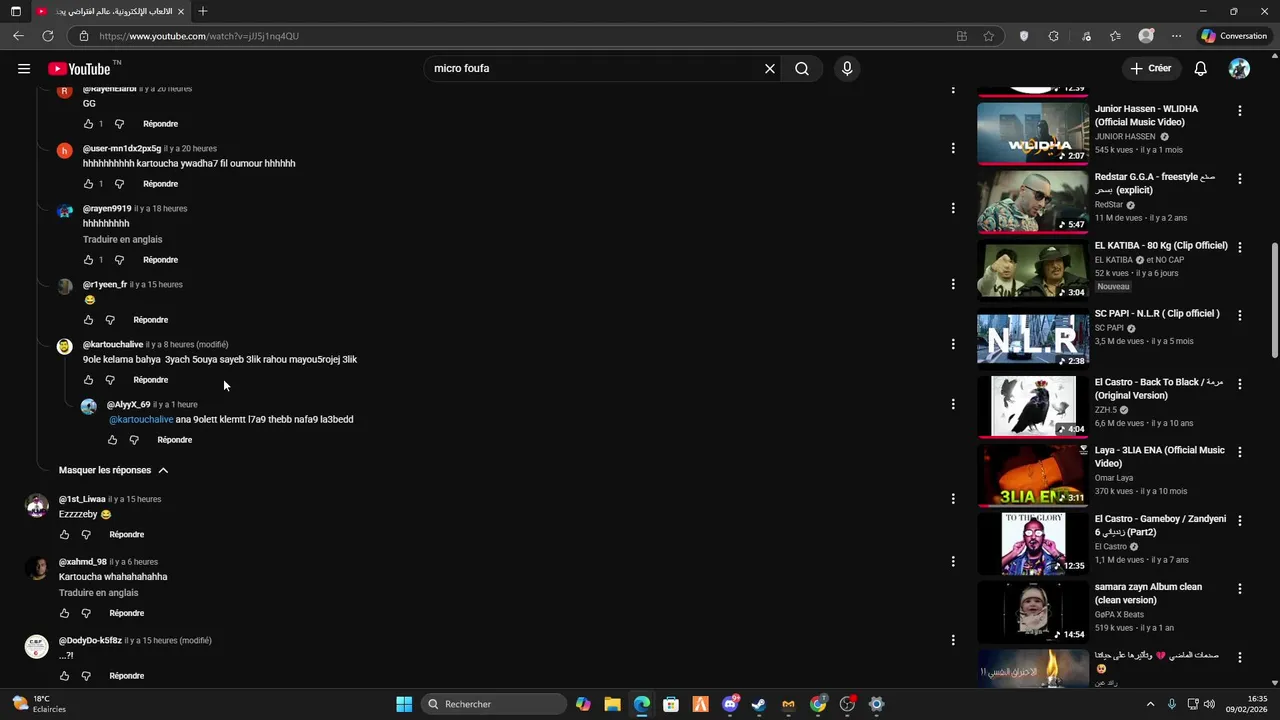The width and height of the screenshot is (1280, 720).
Task: Translate @rayen9919 comment via Traduire en anglais
Action: coord(122,240)
